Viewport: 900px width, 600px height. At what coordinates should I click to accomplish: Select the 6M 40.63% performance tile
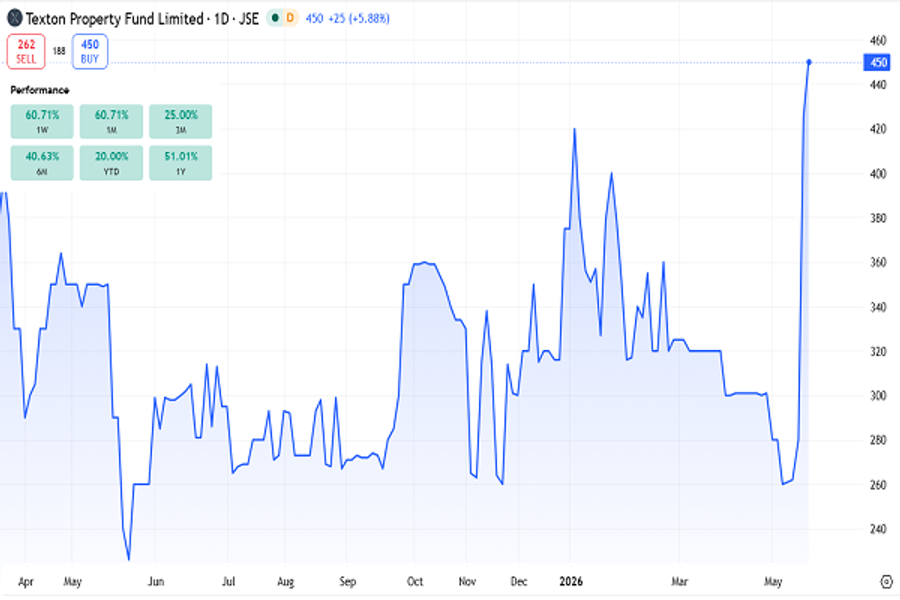click(42, 162)
